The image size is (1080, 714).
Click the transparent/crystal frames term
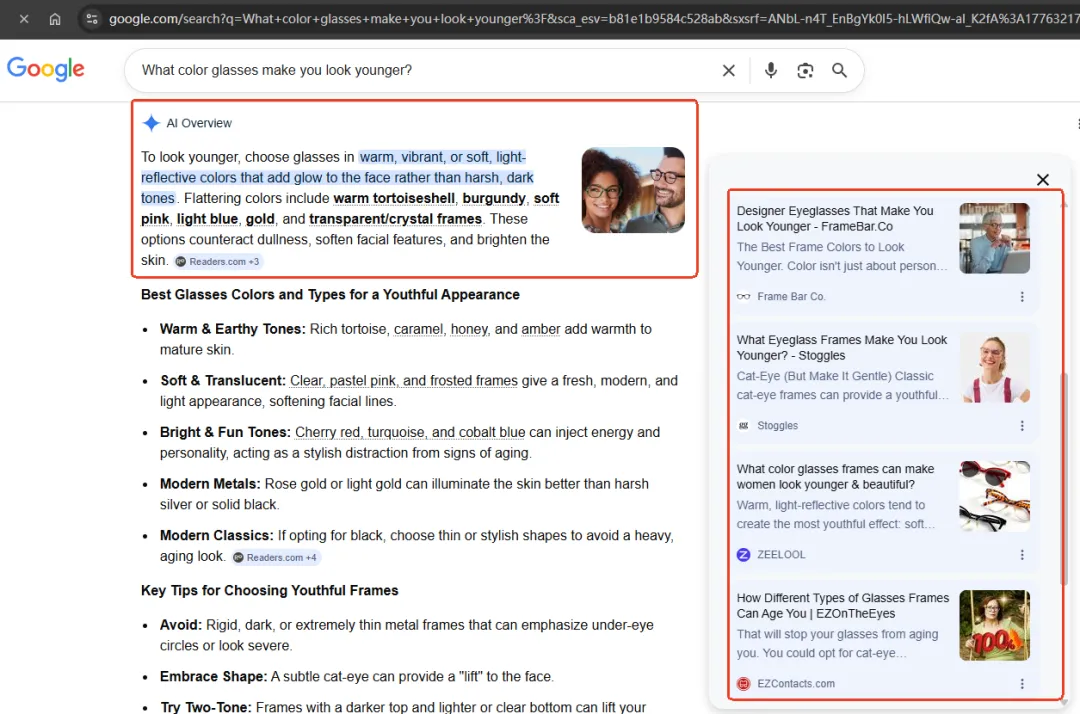point(395,219)
